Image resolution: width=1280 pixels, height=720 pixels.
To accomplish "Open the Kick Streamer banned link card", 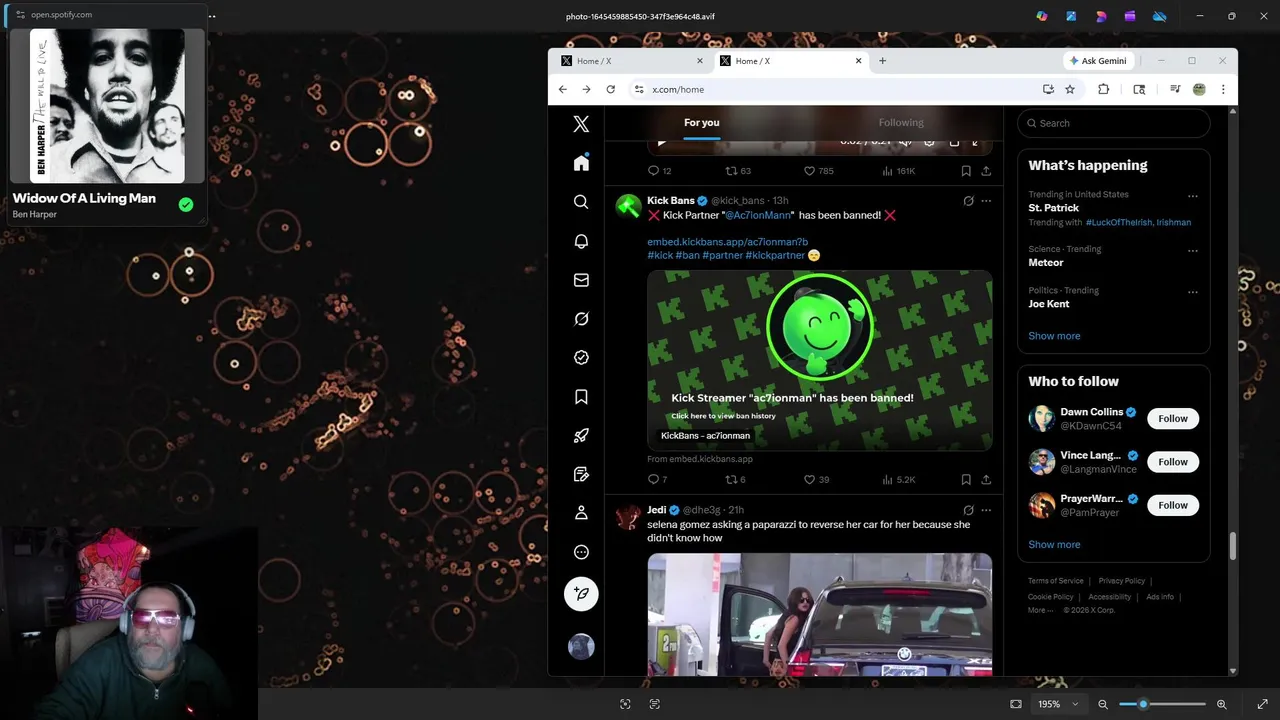I will click(x=820, y=361).
